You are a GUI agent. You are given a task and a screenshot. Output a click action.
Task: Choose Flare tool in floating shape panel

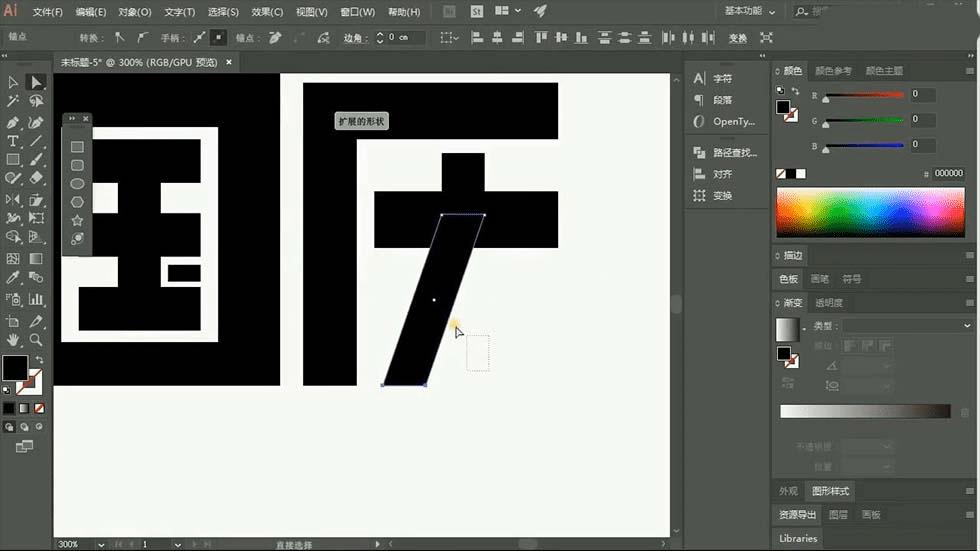click(x=77, y=239)
